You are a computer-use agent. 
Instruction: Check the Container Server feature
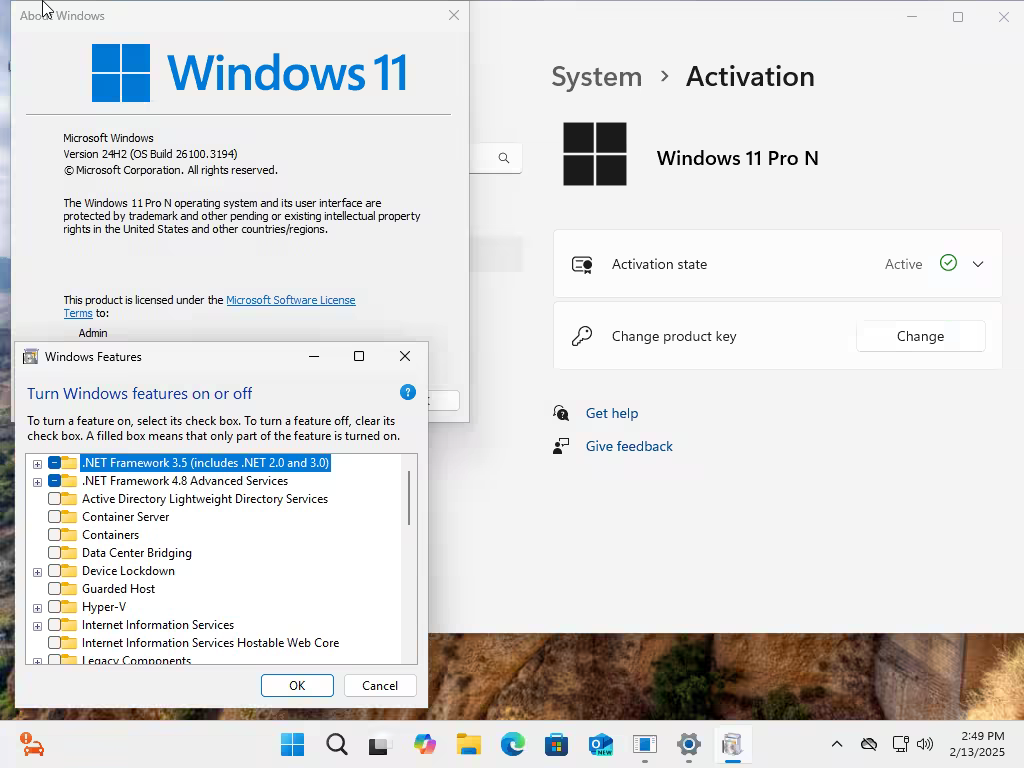point(54,517)
